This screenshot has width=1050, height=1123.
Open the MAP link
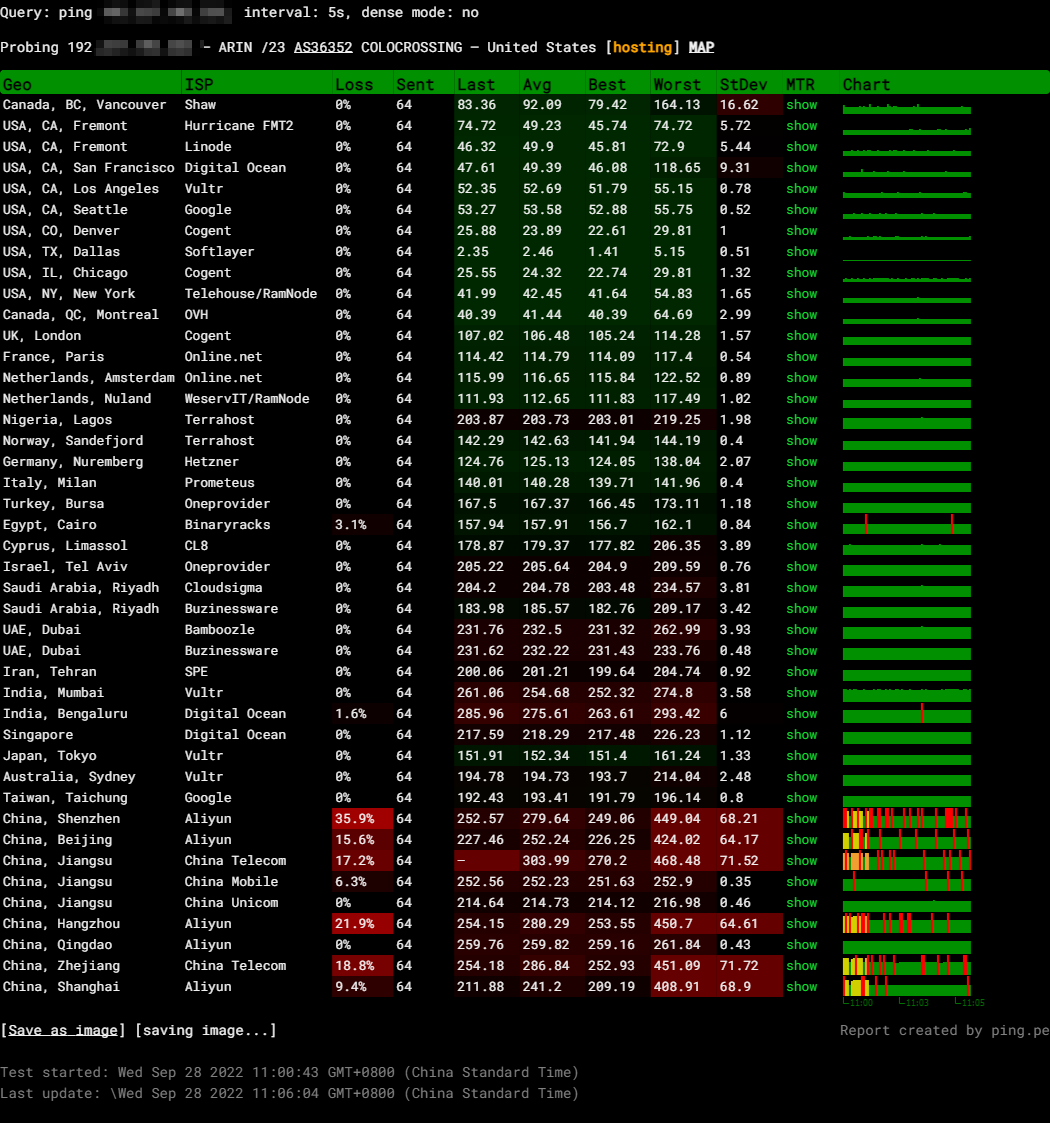coord(701,47)
